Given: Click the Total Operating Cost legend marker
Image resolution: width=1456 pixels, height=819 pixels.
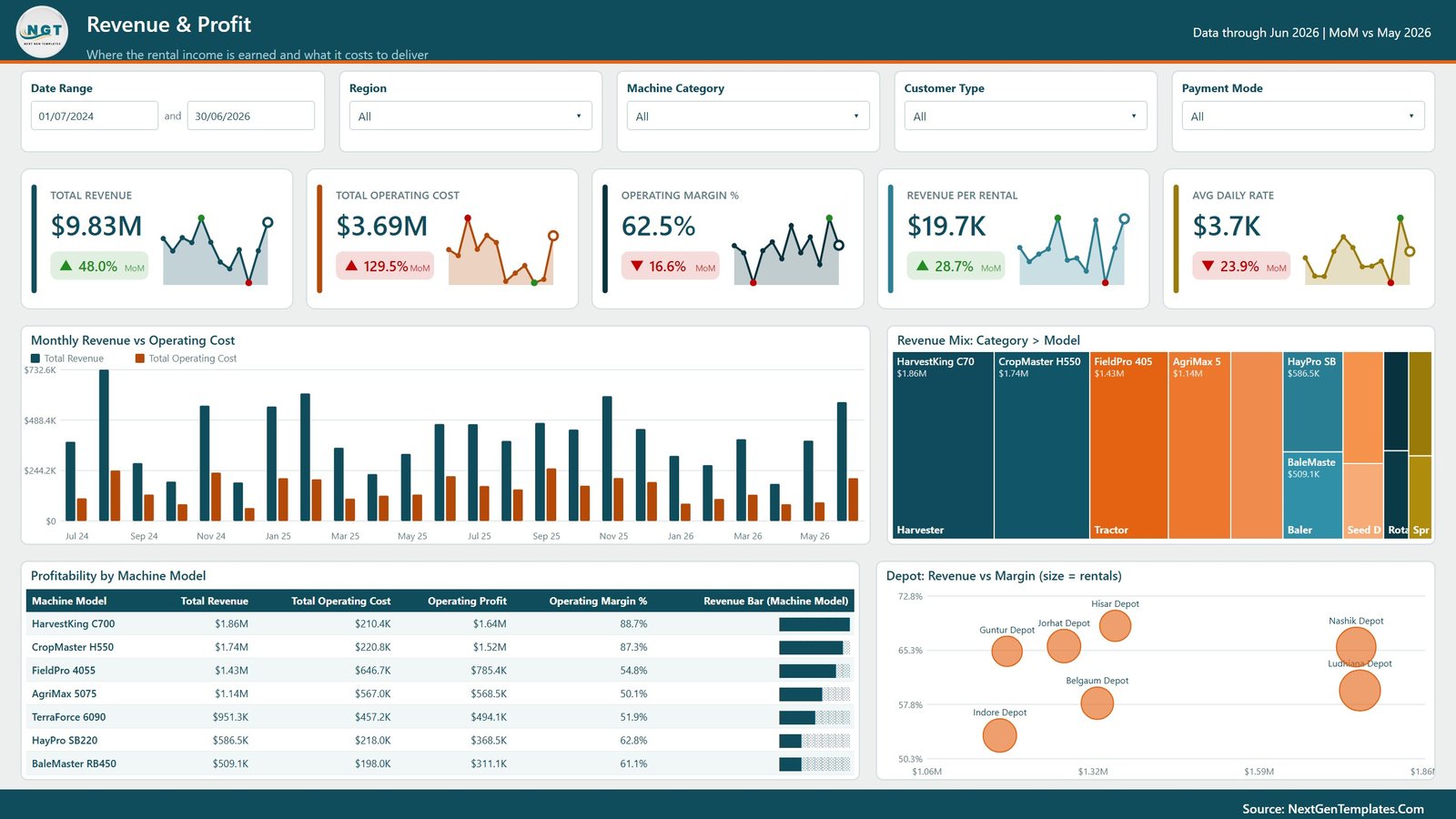Looking at the screenshot, I should point(140,359).
